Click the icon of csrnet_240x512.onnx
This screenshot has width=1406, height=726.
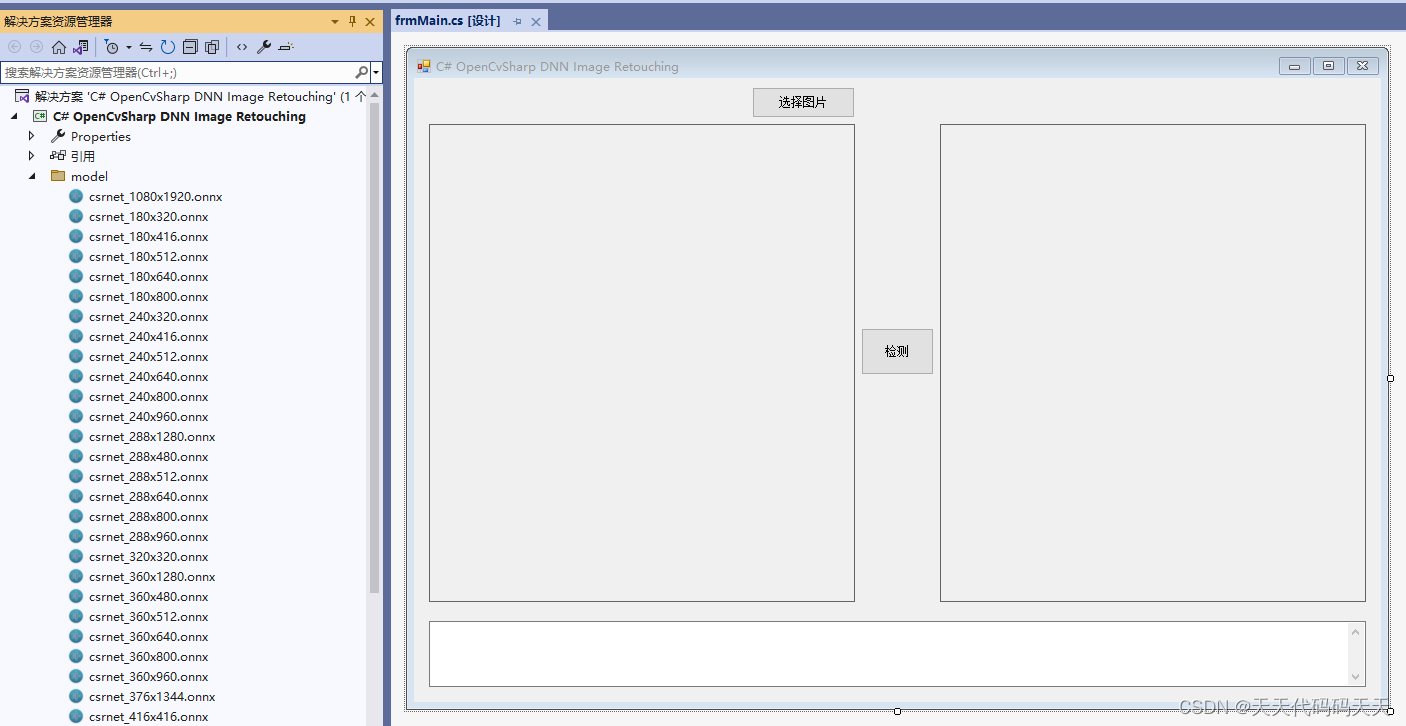point(76,357)
